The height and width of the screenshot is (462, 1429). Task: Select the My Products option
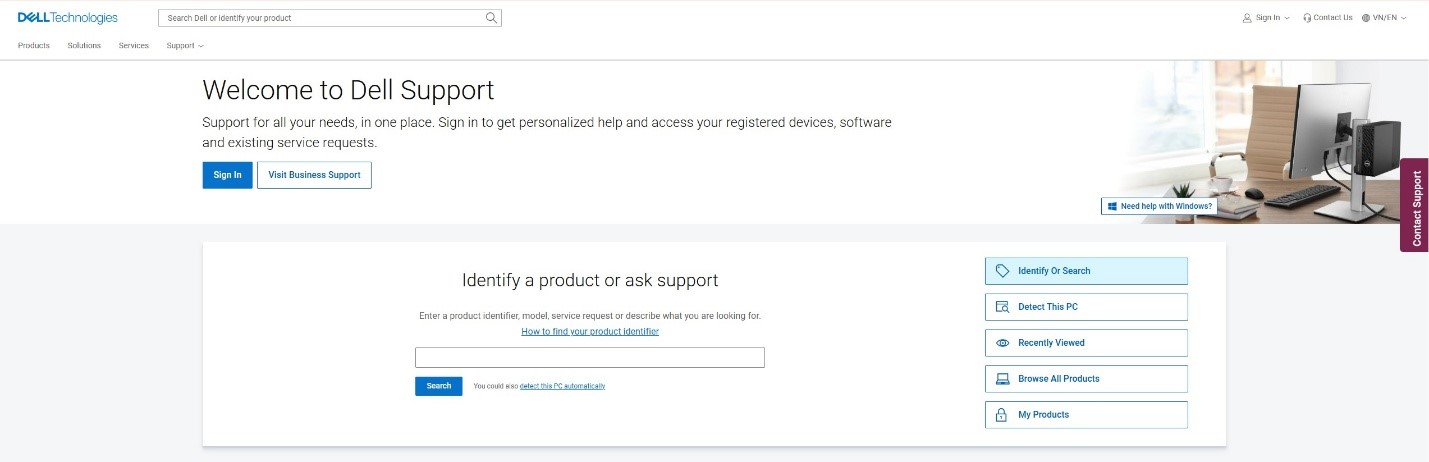click(x=1086, y=415)
